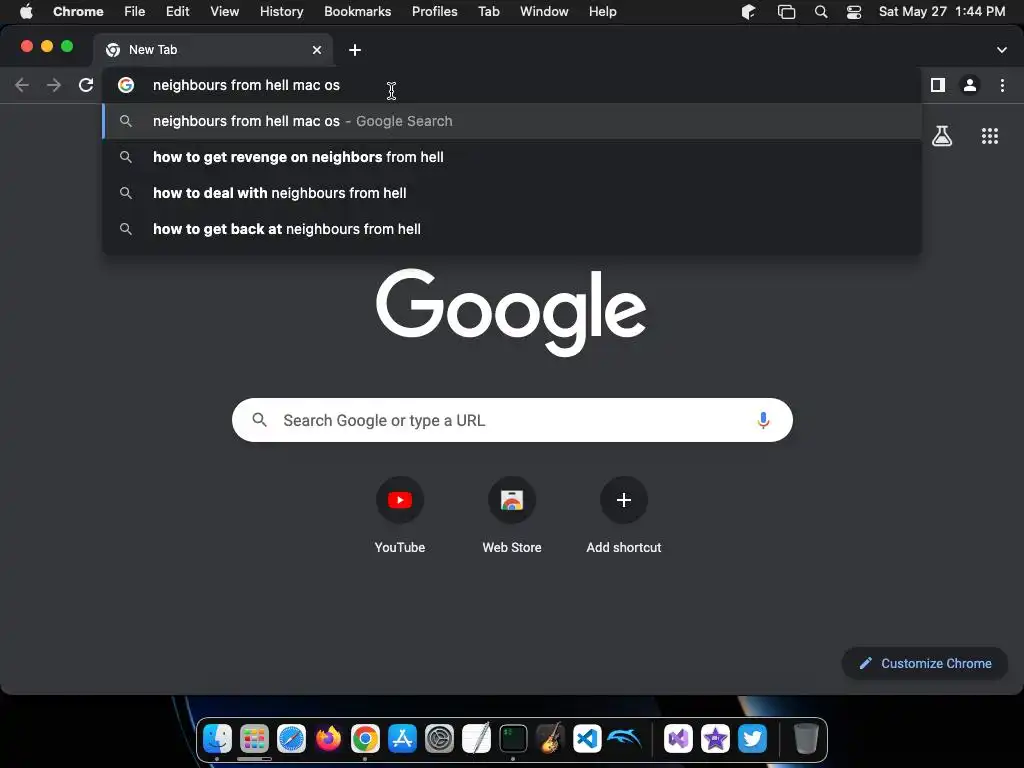
Task: Close the New Tab tab
Action: (317, 50)
